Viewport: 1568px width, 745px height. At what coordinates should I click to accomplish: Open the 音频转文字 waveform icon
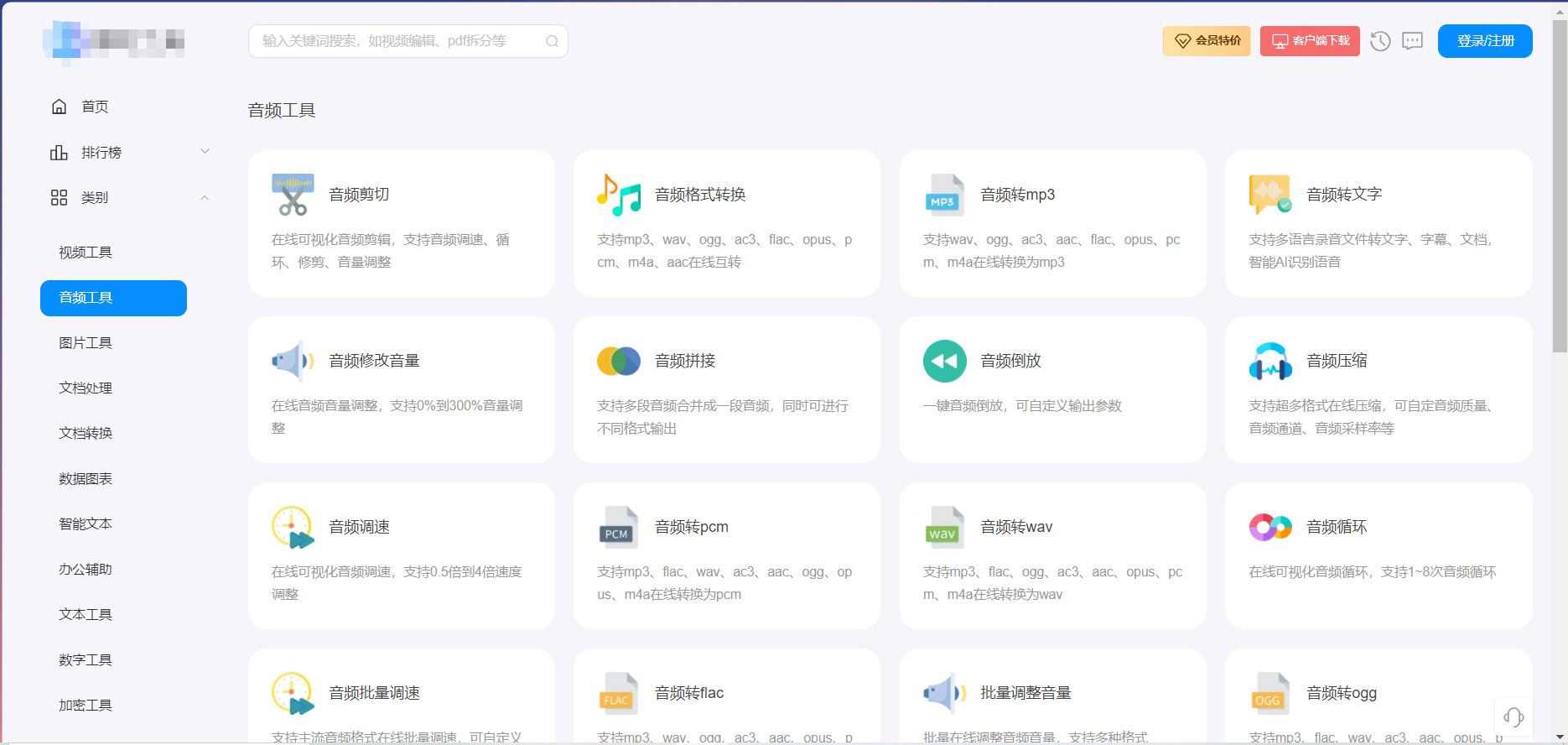point(1270,195)
